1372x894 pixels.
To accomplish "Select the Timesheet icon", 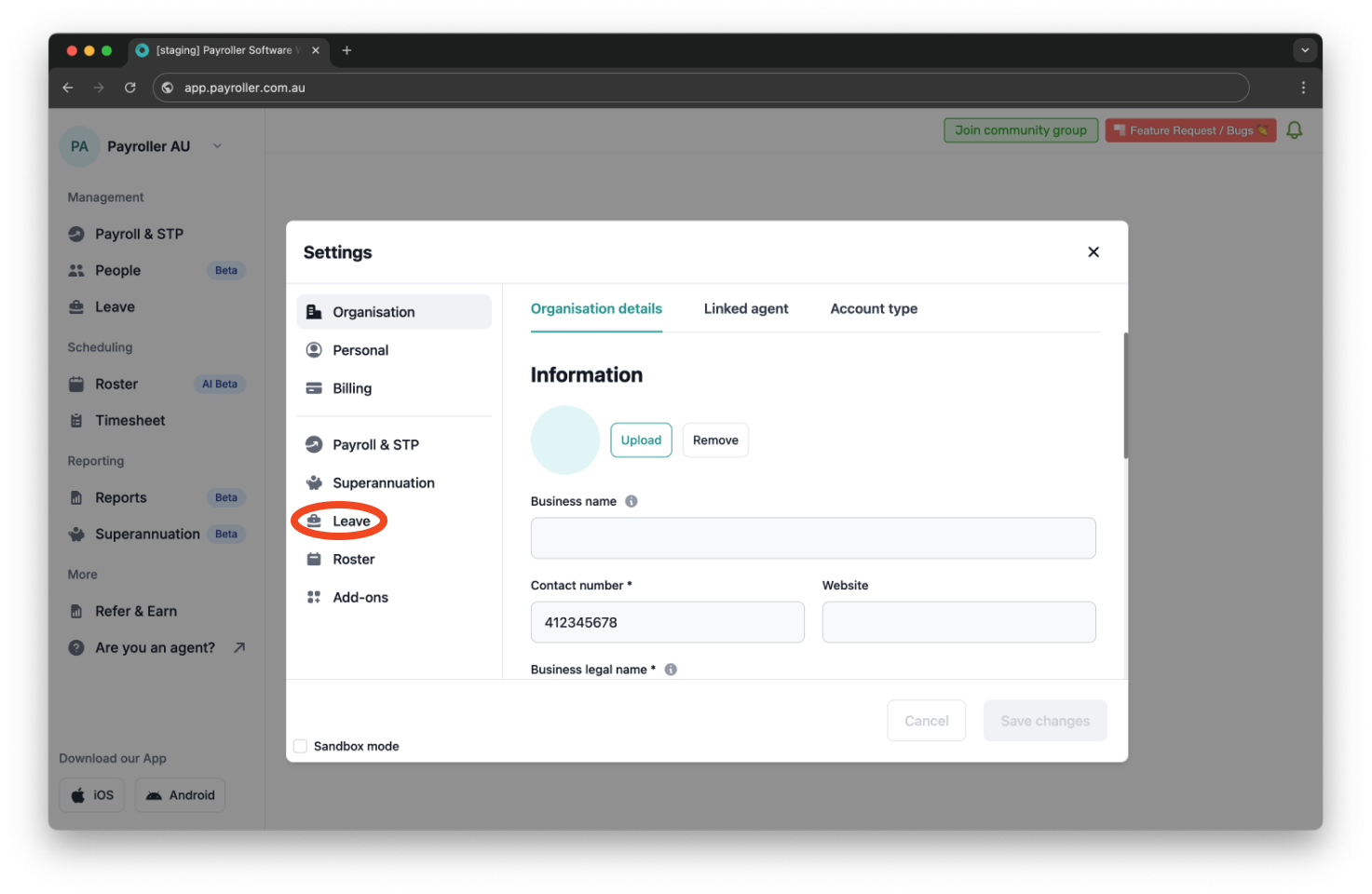I will coord(77,420).
